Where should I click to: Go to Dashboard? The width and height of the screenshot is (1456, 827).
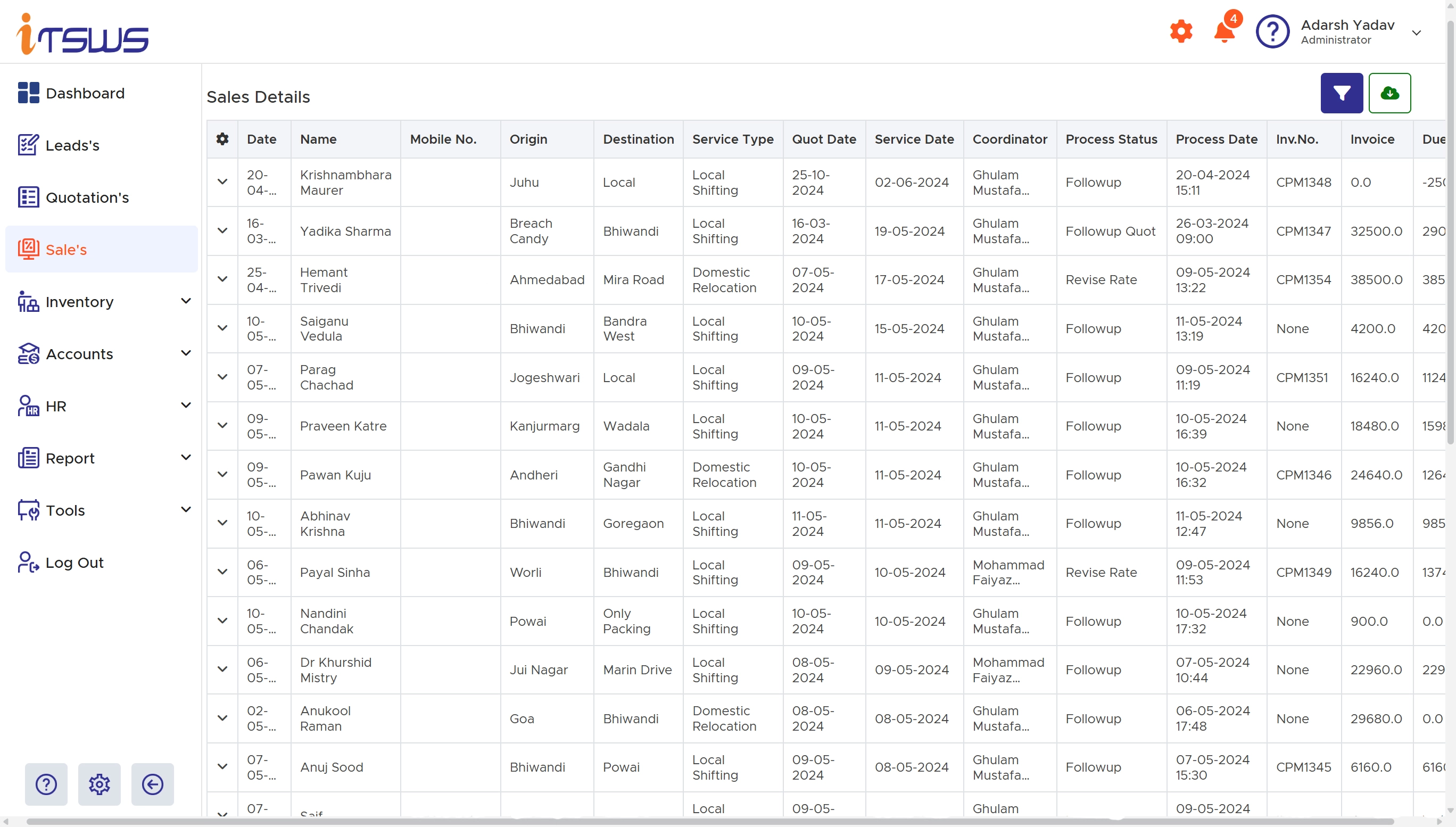click(x=84, y=93)
